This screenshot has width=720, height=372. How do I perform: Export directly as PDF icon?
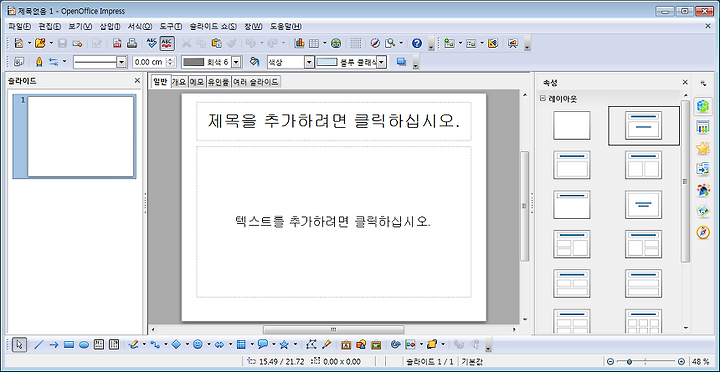118,43
